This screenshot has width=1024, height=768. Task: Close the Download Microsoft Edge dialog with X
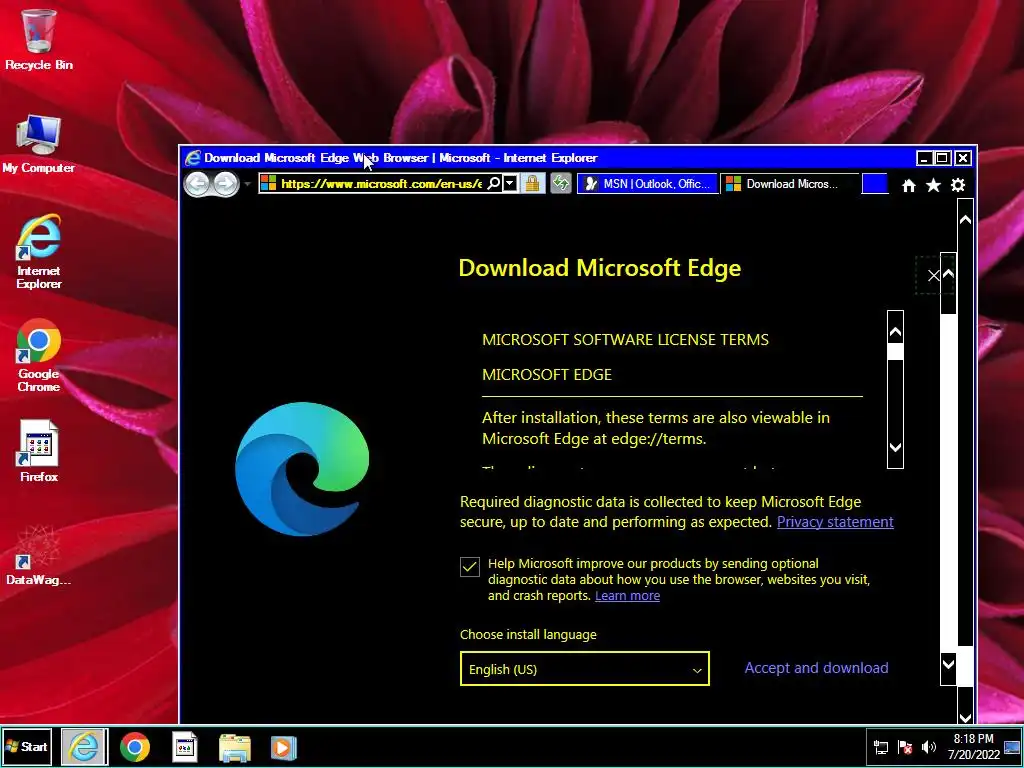point(934,276)
